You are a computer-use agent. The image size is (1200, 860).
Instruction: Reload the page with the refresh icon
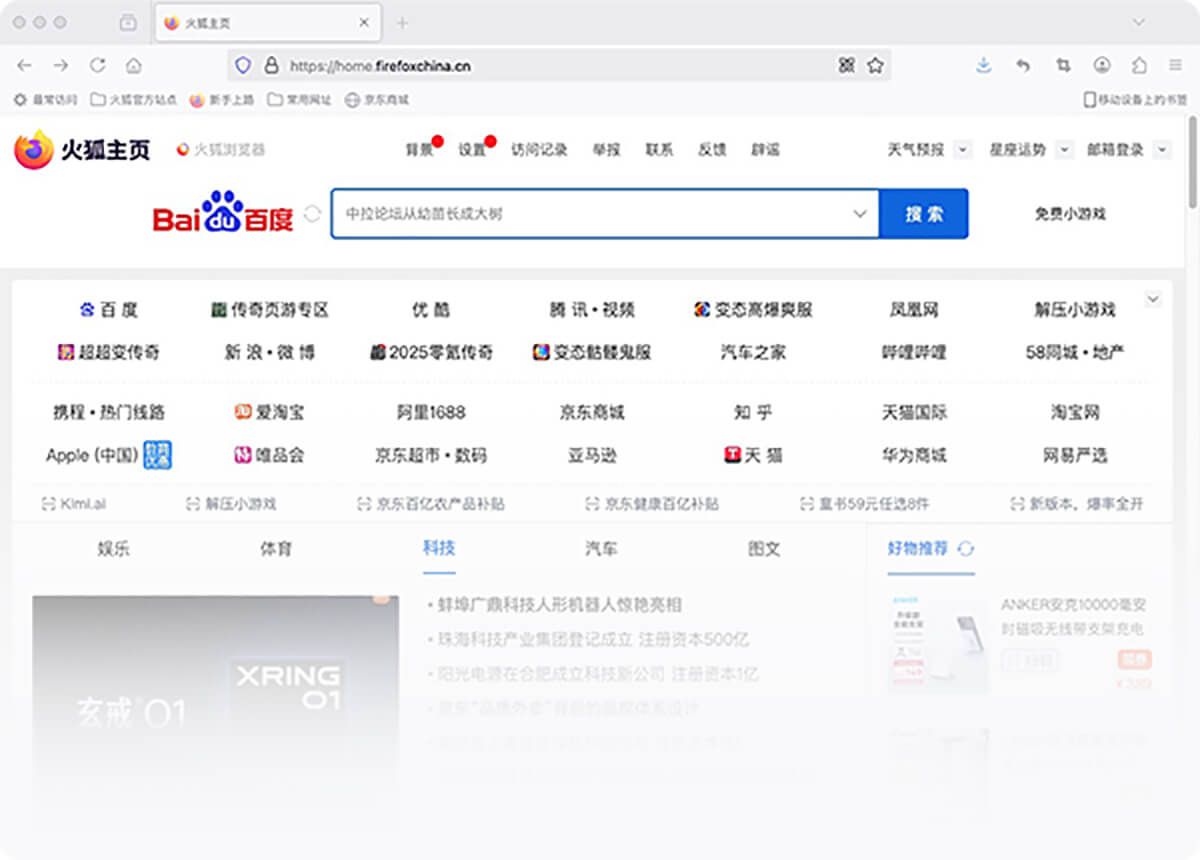(x=97, y=65)
